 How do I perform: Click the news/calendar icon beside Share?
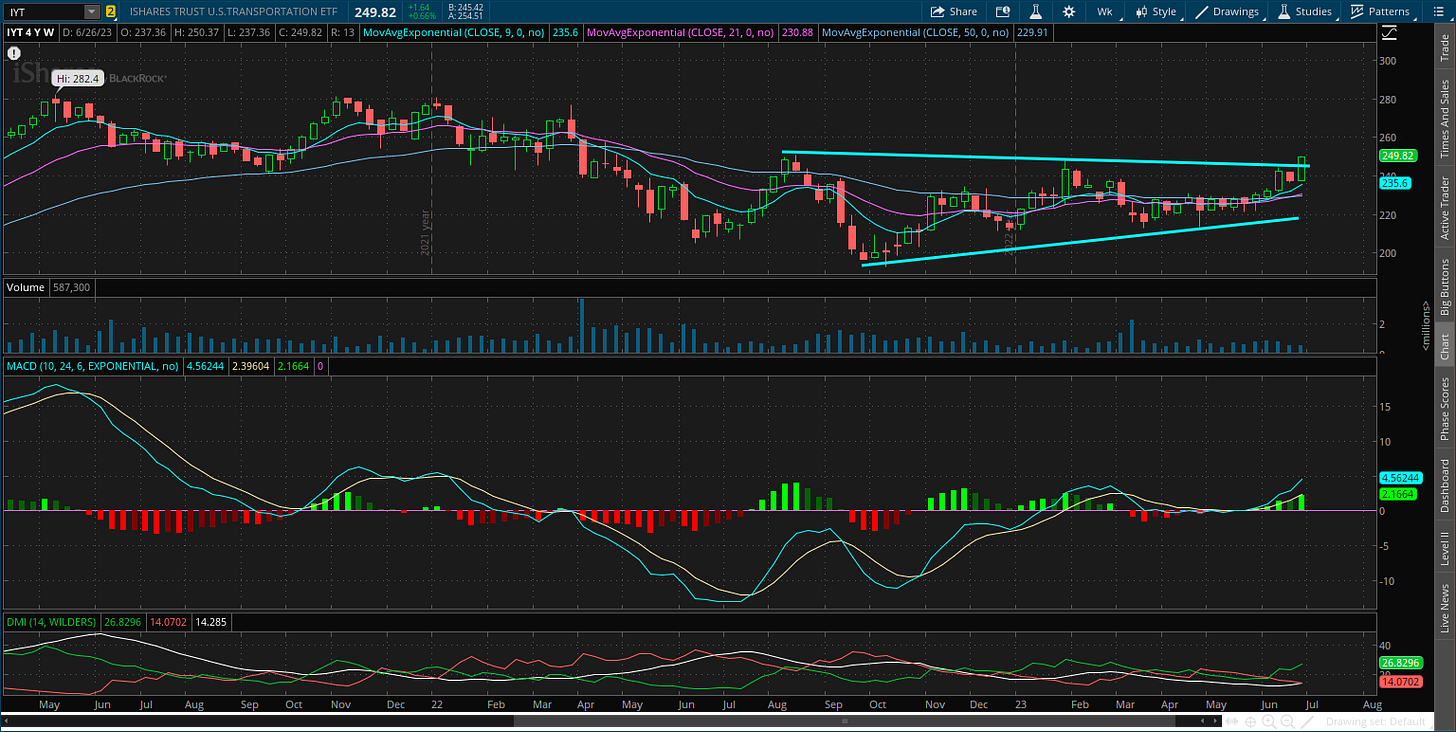coord(1003,12)
